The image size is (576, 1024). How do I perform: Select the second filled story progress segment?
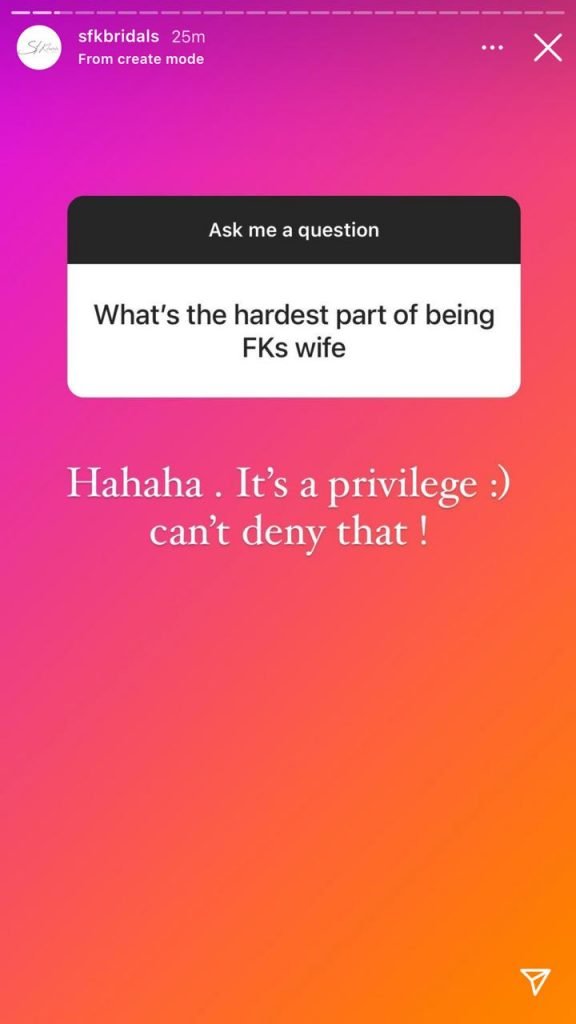42,12
